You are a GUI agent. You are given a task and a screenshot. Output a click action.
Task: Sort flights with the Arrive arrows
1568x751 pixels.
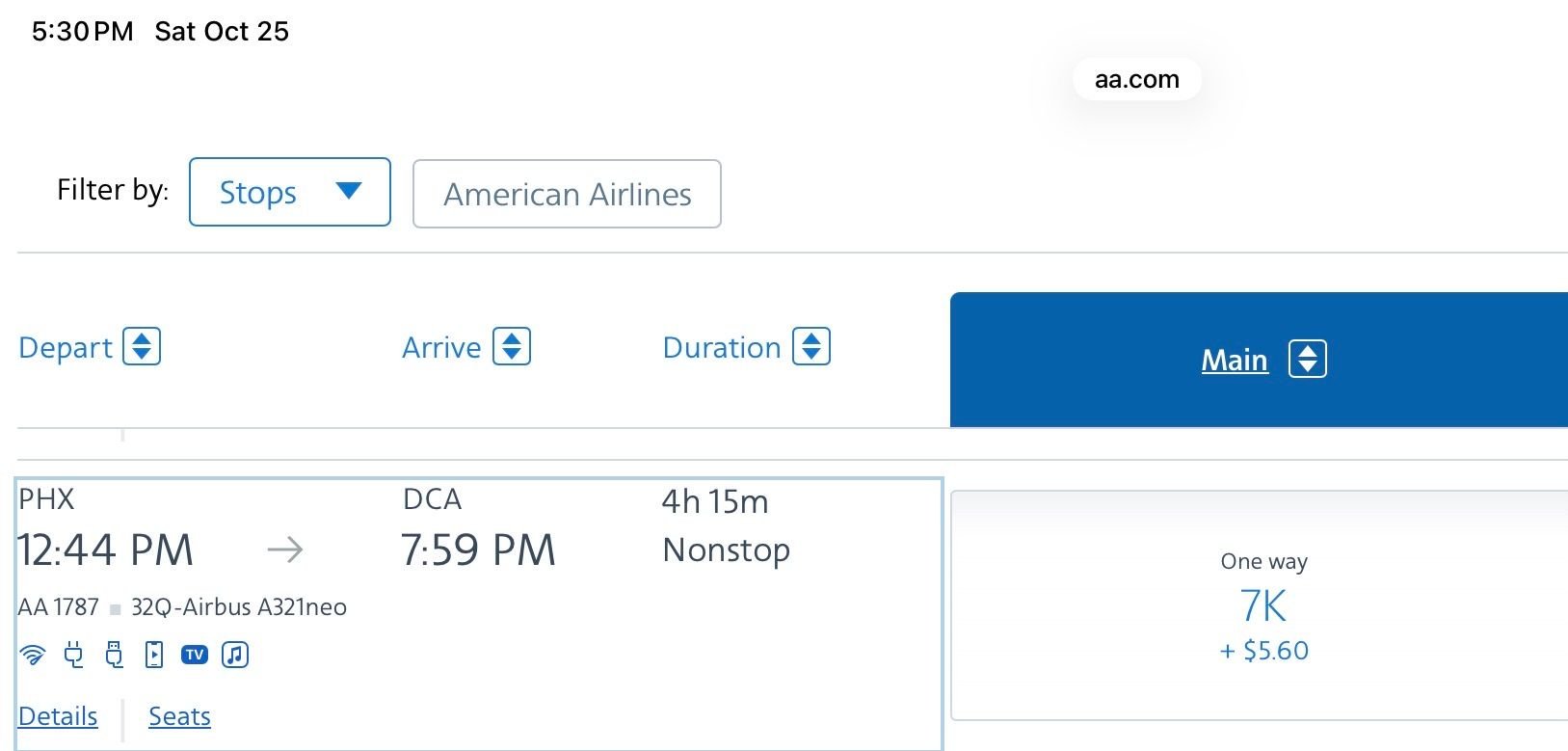click(x=512, y=347)
